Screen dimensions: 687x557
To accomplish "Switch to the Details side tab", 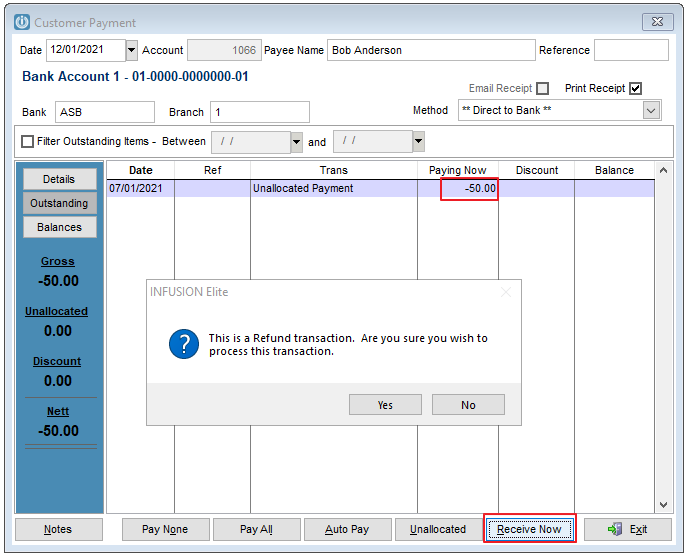I will click(x=59, y=179).
